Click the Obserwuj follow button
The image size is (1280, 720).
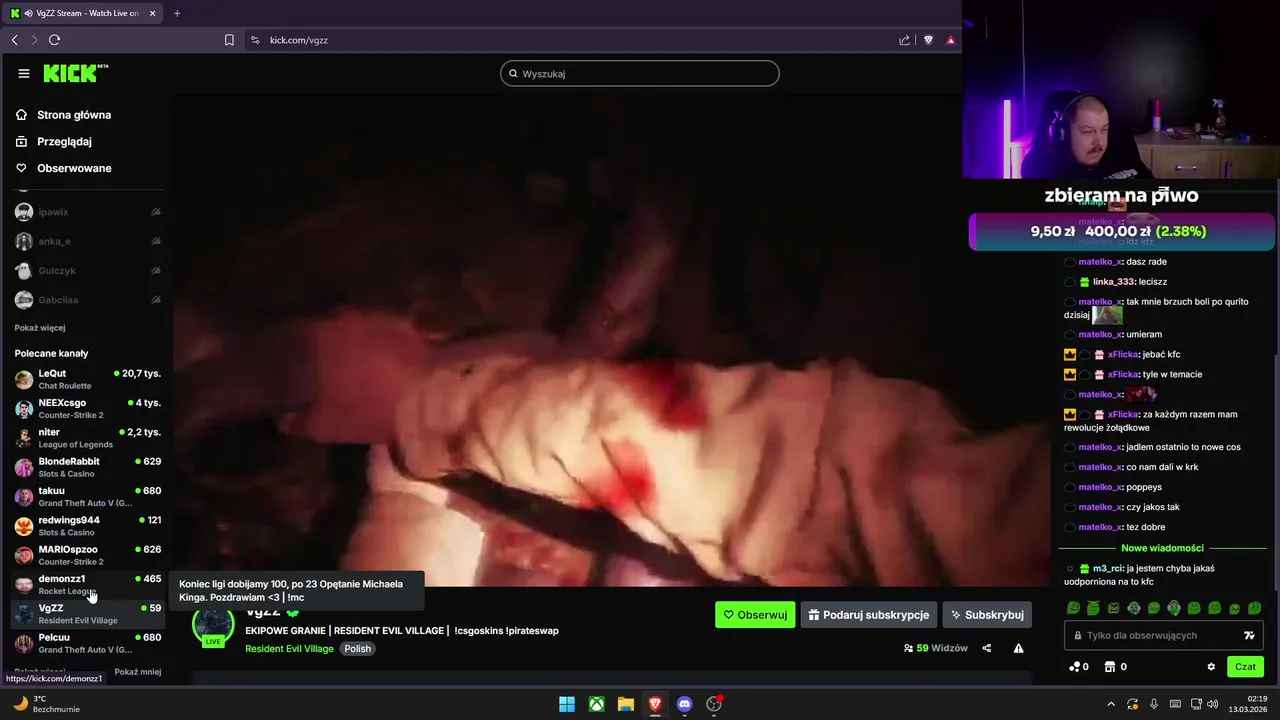(755, 615)
